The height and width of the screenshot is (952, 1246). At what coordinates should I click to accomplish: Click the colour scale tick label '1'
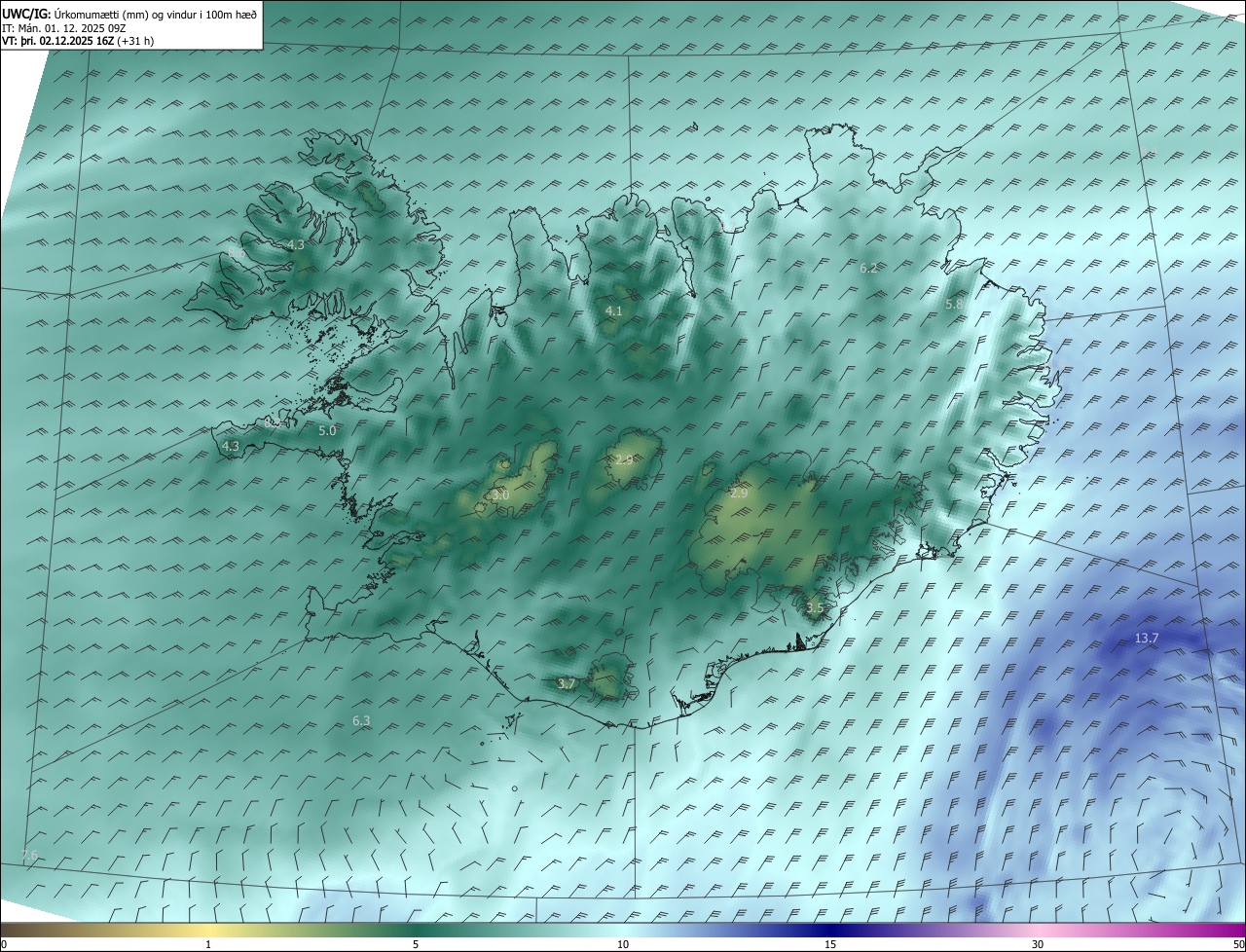(208, 944)
